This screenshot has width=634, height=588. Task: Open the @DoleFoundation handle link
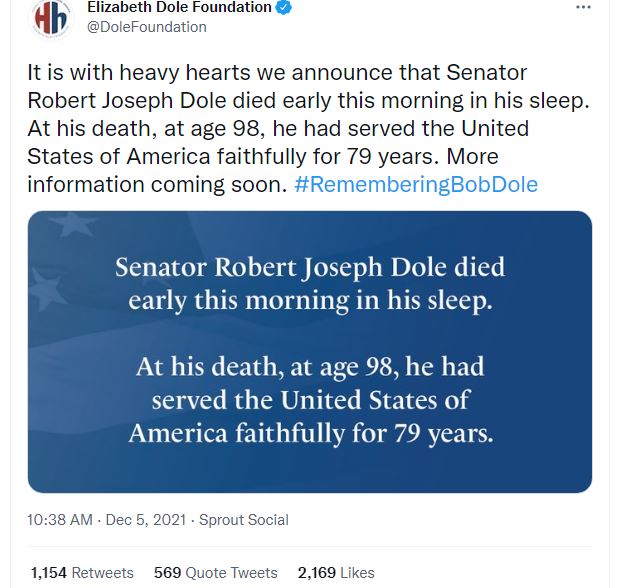point(147,27)
